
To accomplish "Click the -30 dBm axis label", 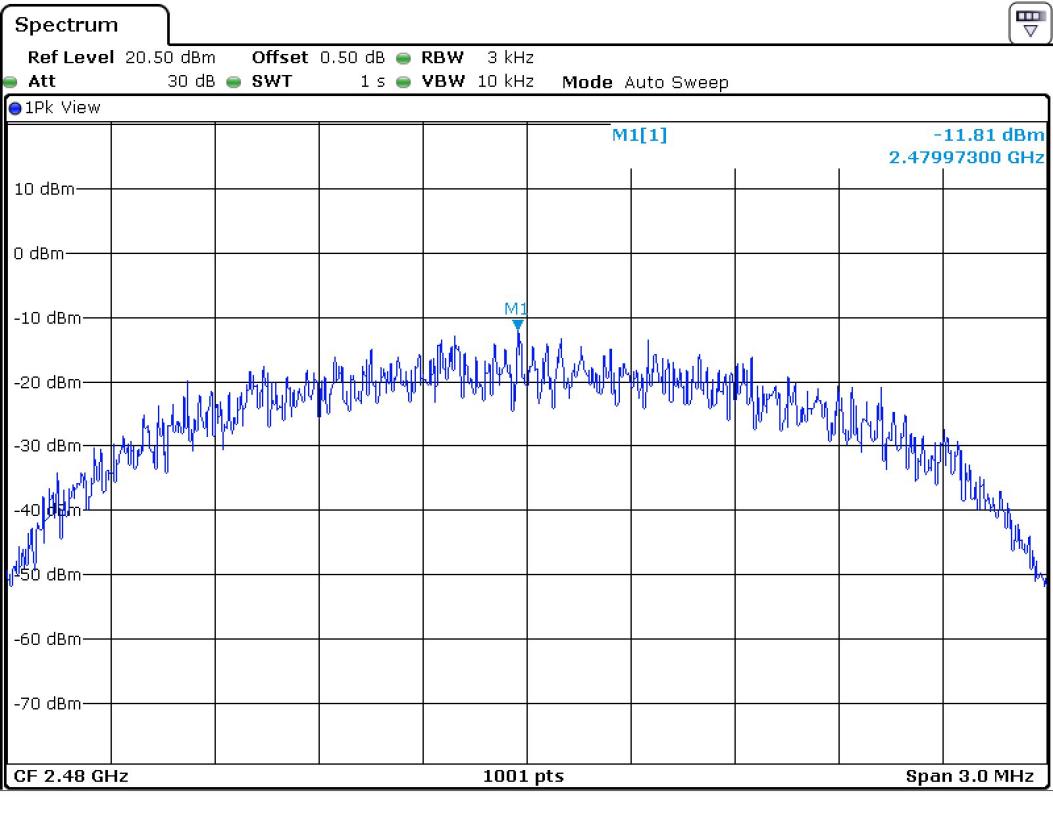I will pyautogui.click(x=47, y=446).
